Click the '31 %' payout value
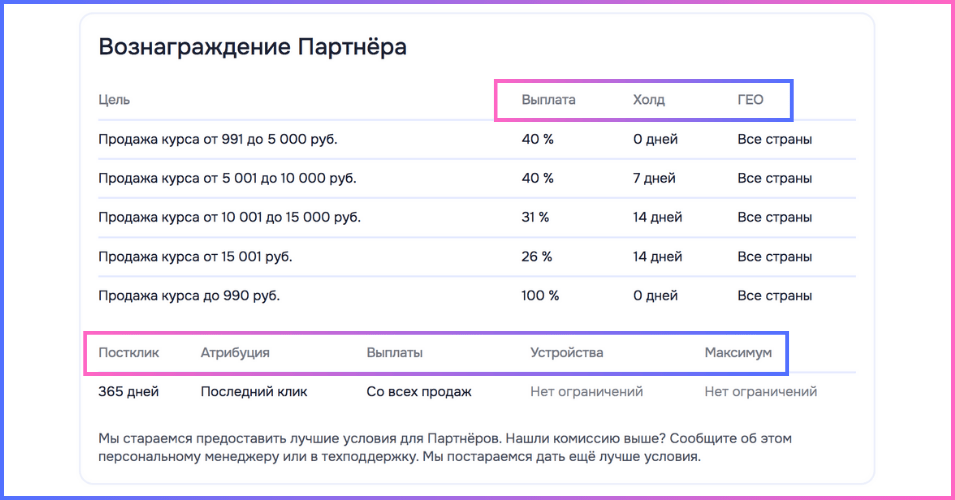The width and height of the screenshot is (955, 500). point(535,217)
